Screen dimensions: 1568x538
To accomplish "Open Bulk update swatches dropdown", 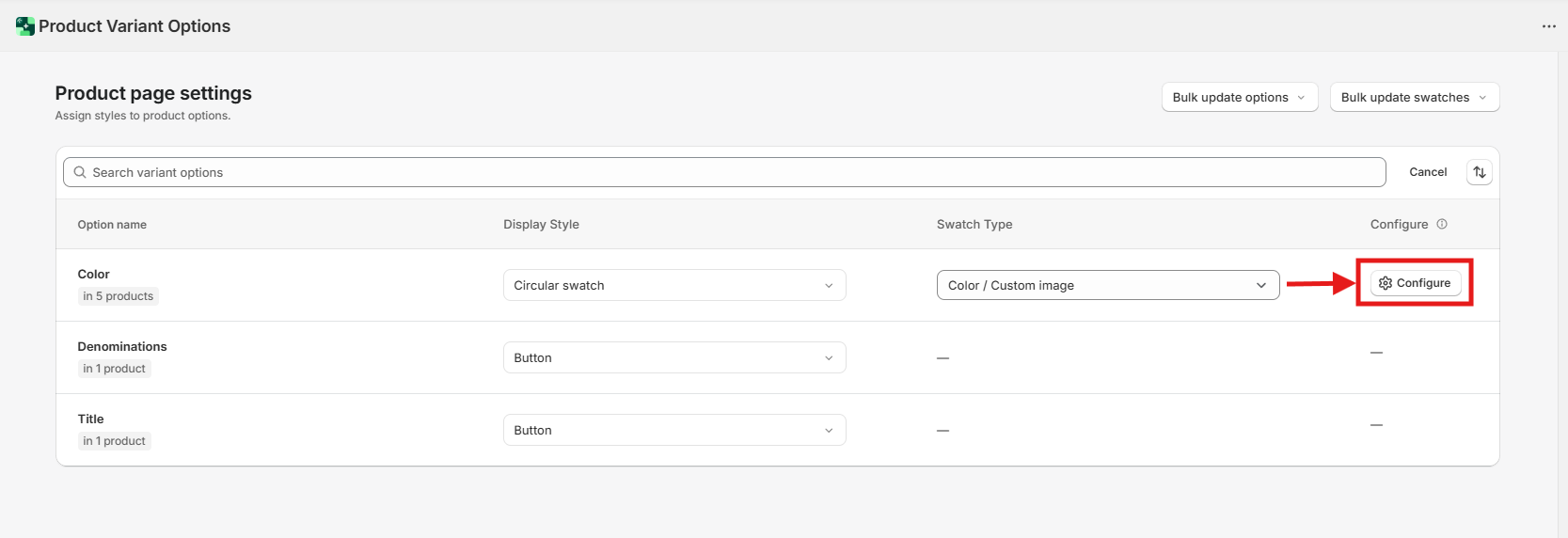I will click(x=1414, y=97).
